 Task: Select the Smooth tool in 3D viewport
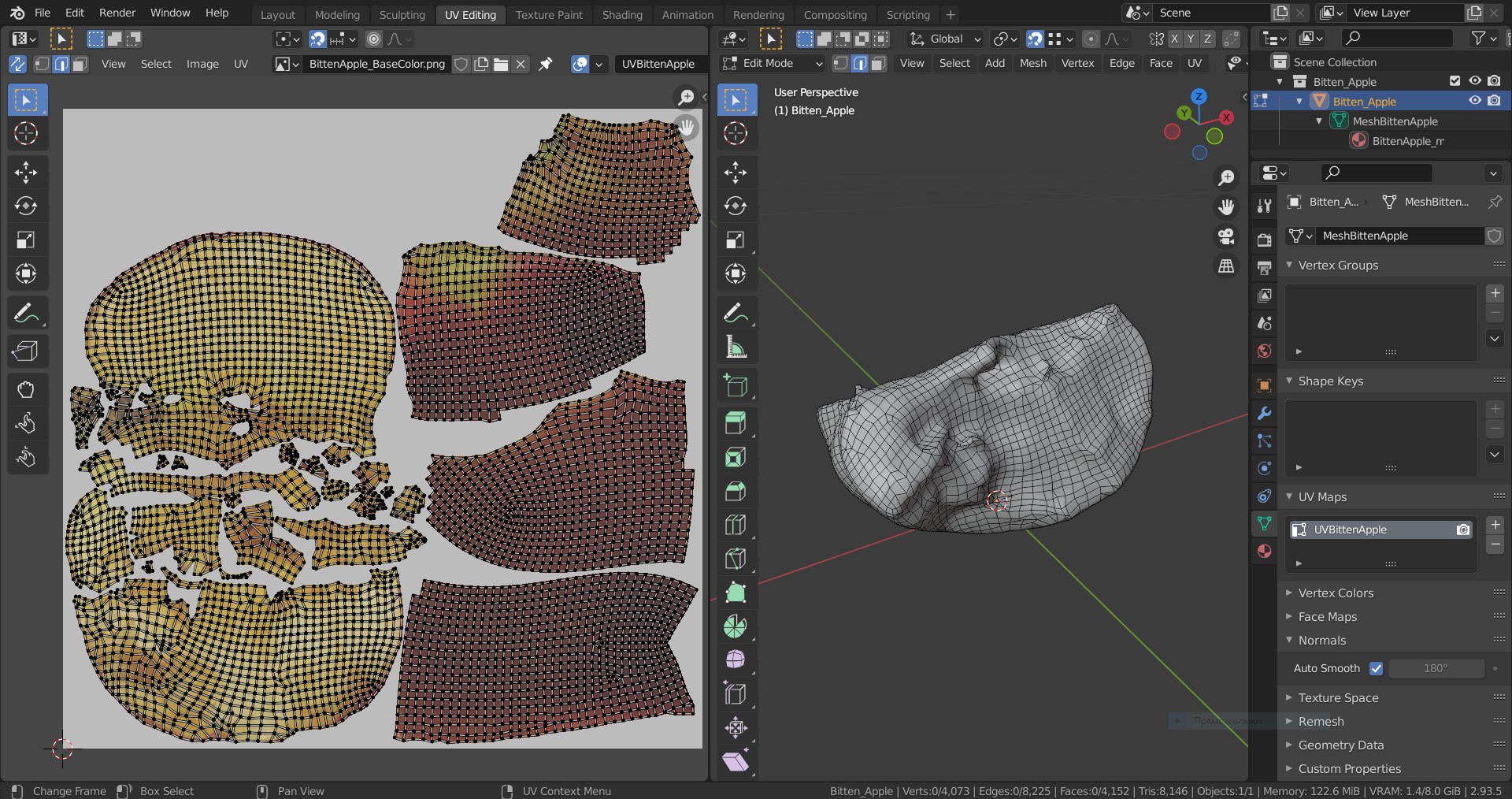(736, 660)
